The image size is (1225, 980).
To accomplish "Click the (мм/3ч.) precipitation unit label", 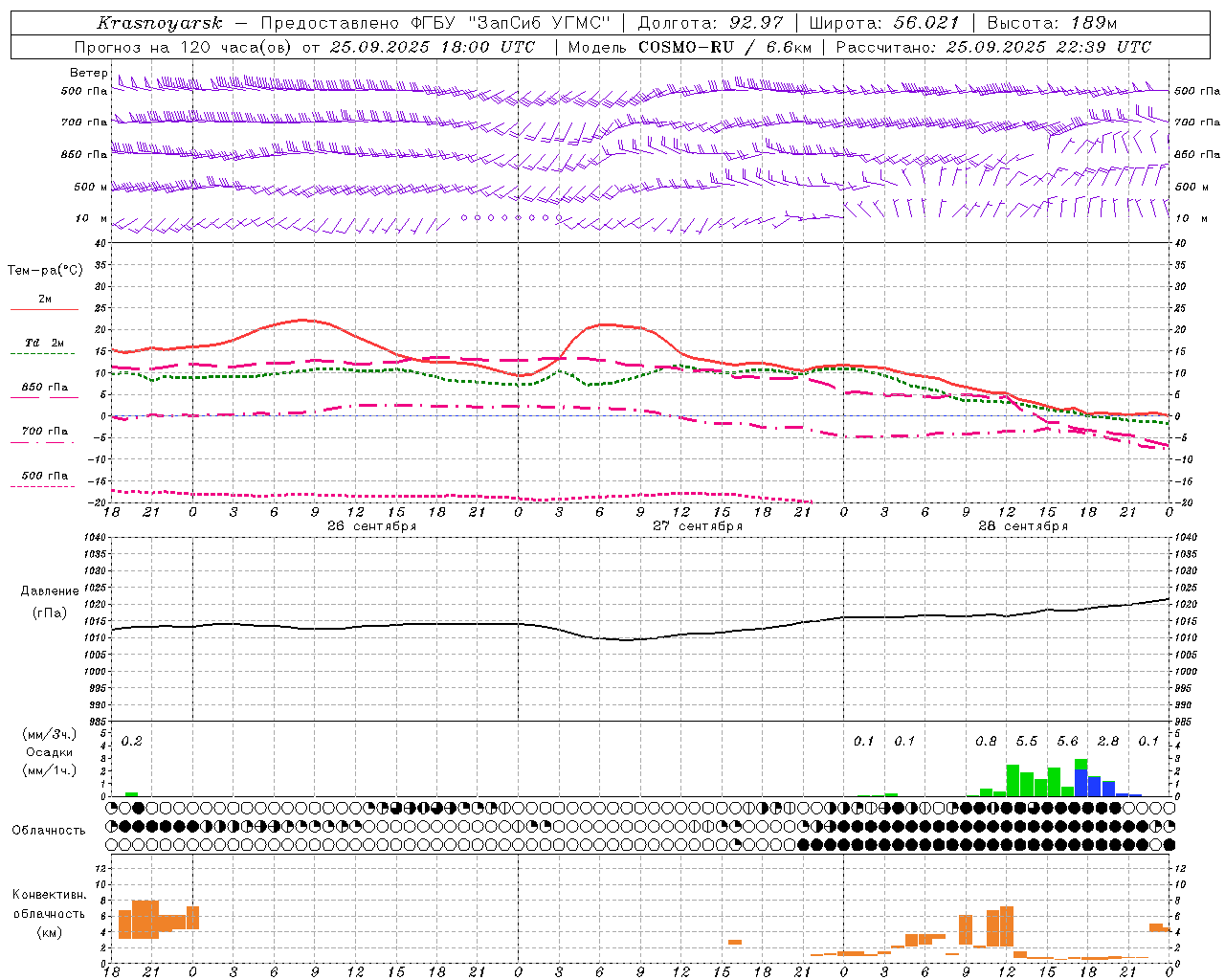I will pos(50,734).
